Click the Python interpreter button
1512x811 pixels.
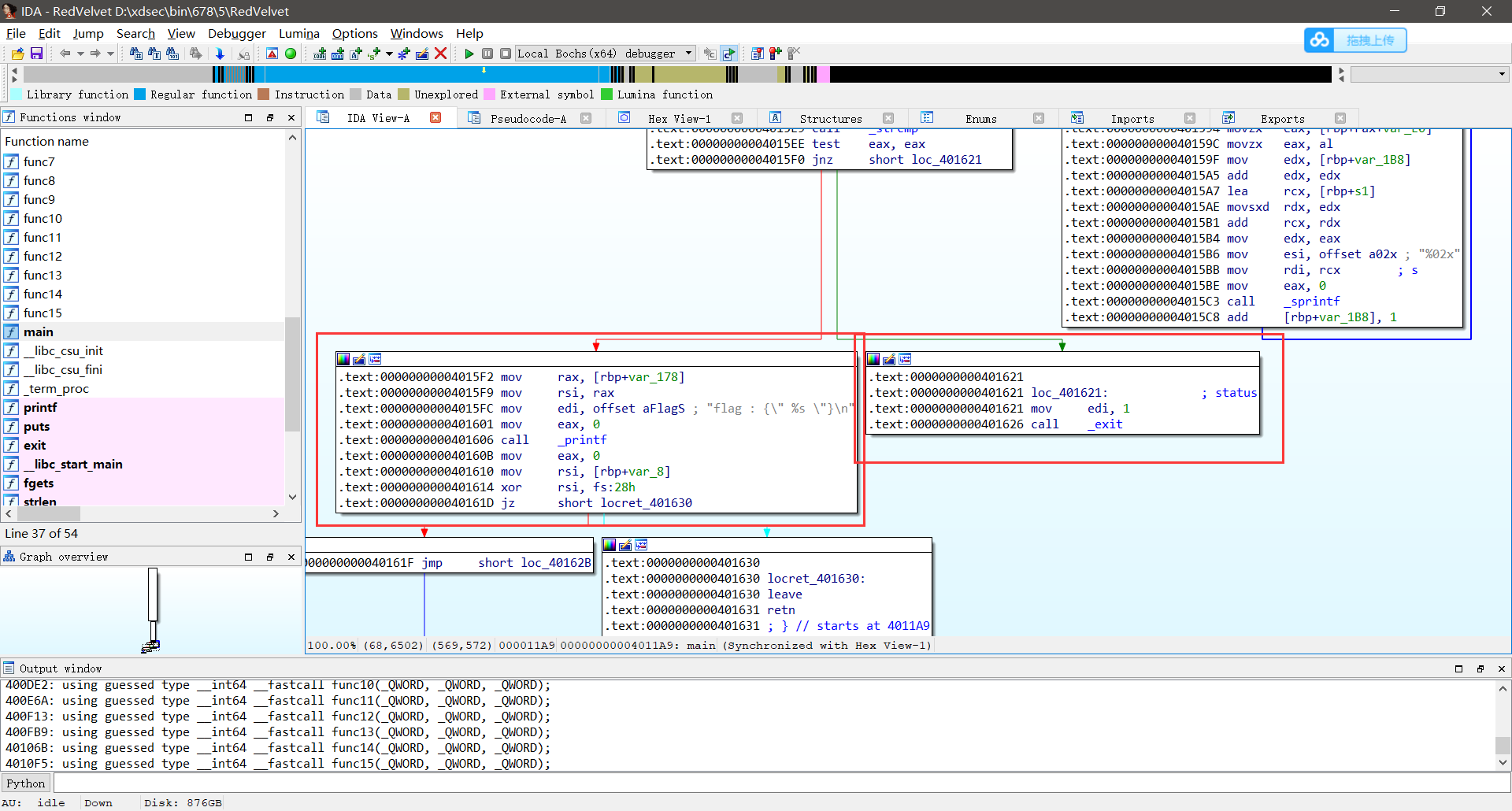click(x=26, y=783)
